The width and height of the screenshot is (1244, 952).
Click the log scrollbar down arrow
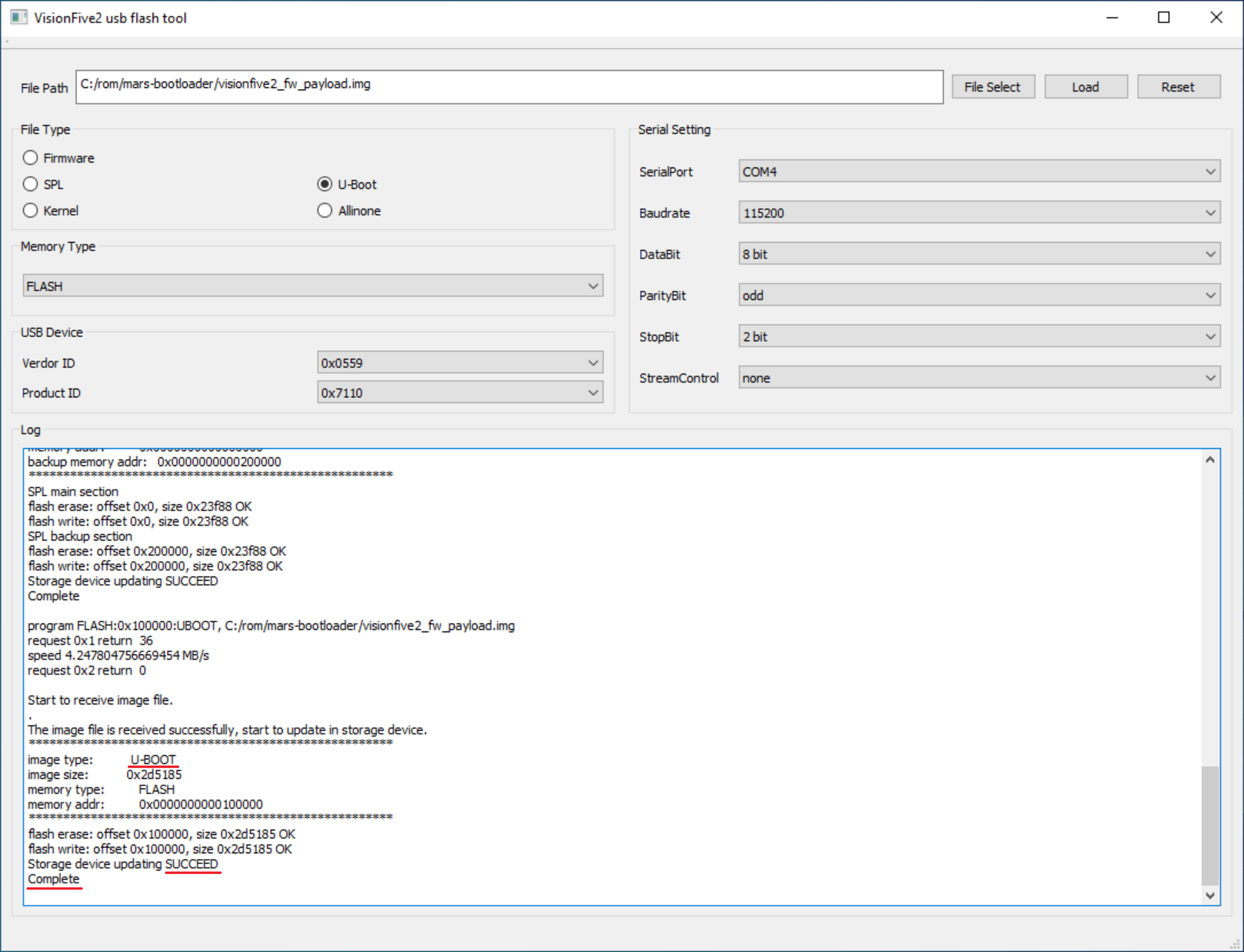[1210, 895]
